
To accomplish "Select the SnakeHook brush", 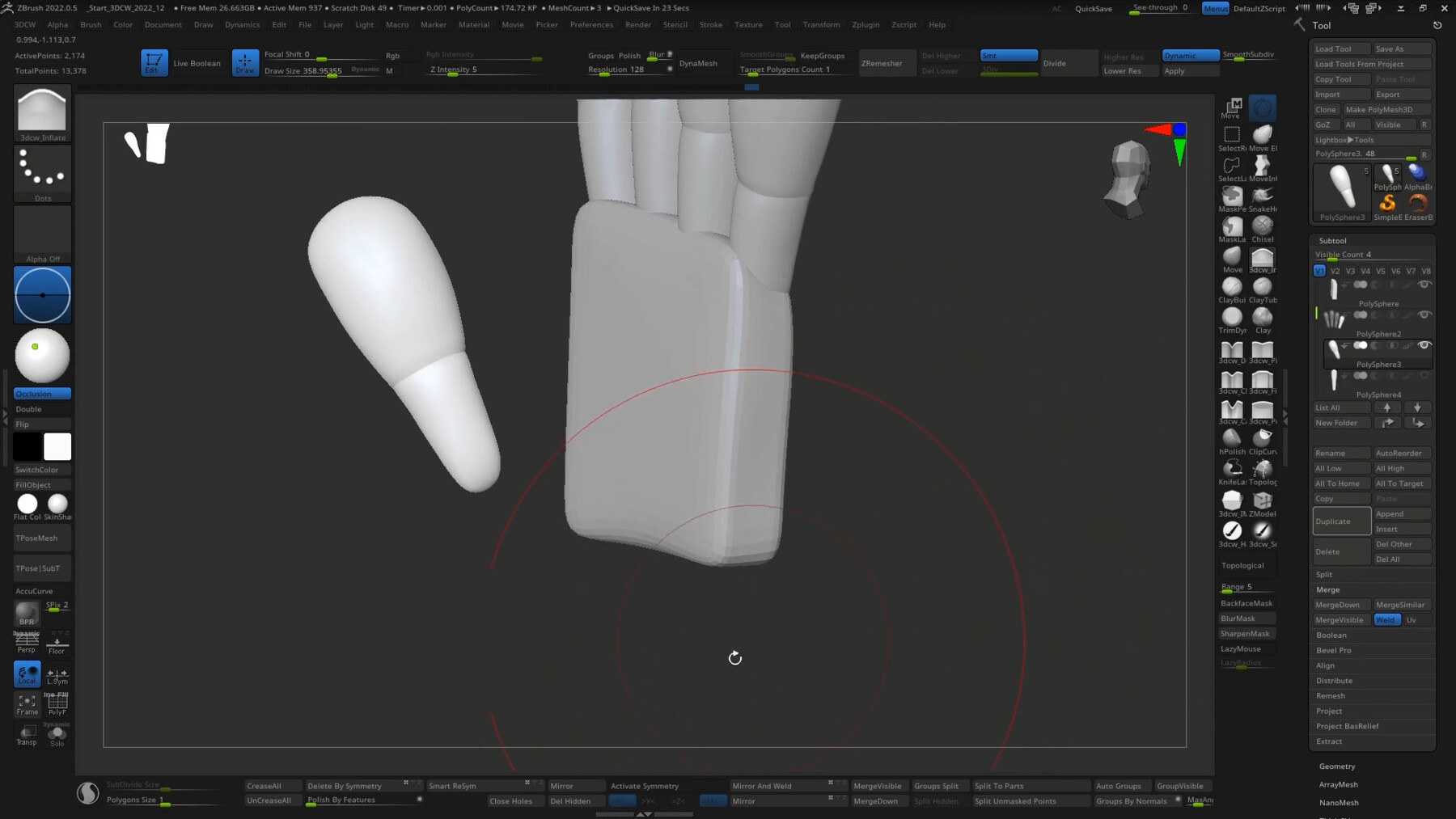I will coord(1262,198).
